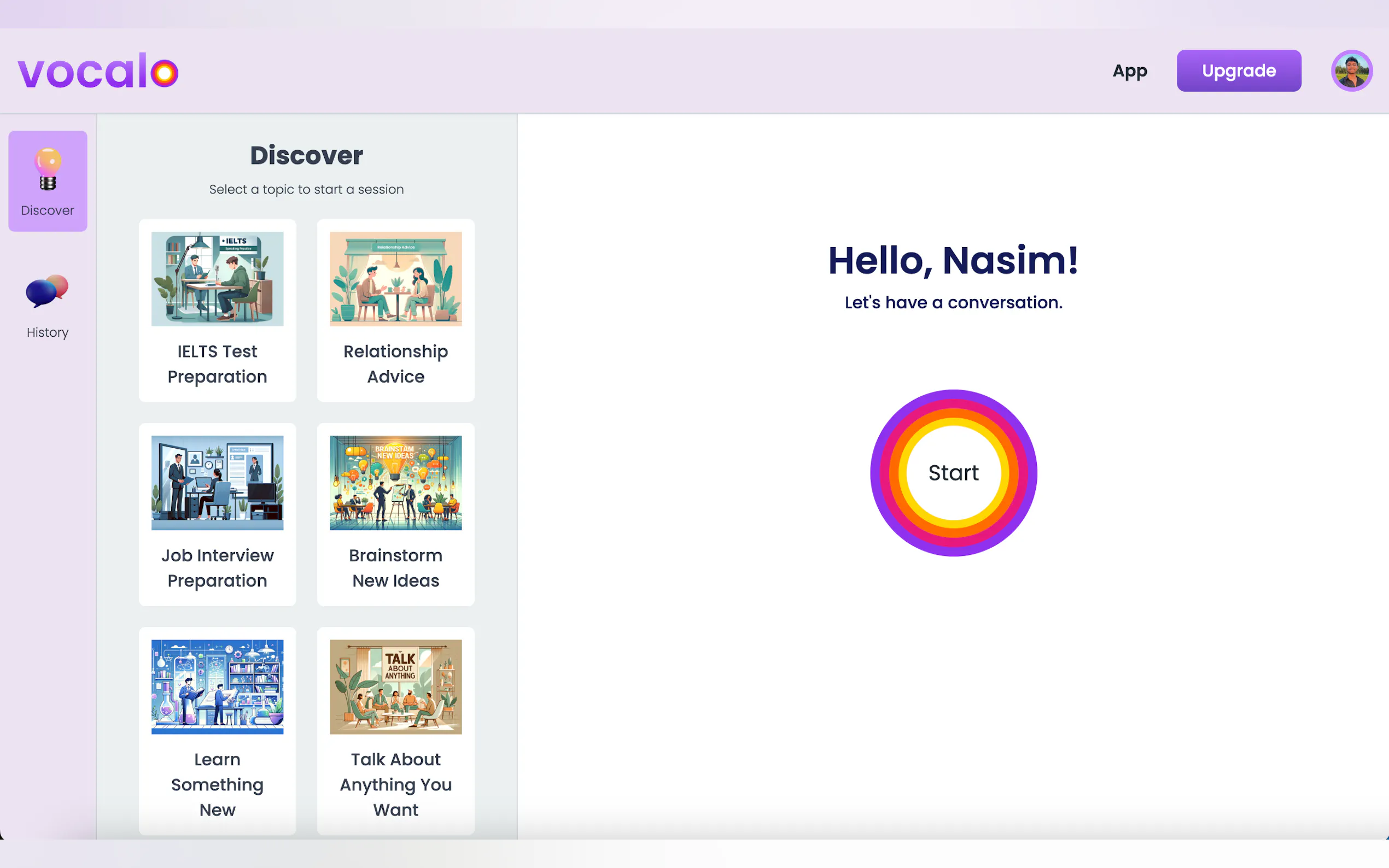
Task: Click the IELTS Test Preparation title text
Action: 217,364
